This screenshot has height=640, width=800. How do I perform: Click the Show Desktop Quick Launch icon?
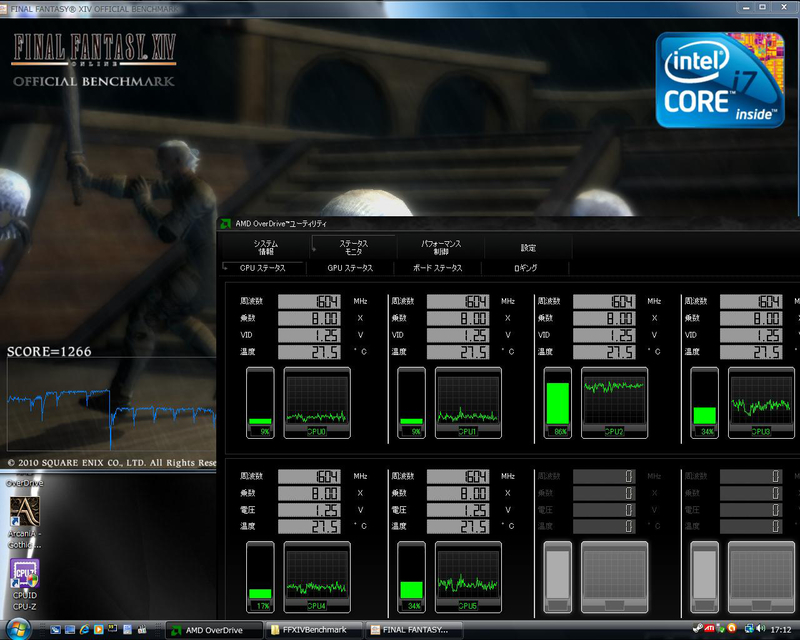pos(55,630)
